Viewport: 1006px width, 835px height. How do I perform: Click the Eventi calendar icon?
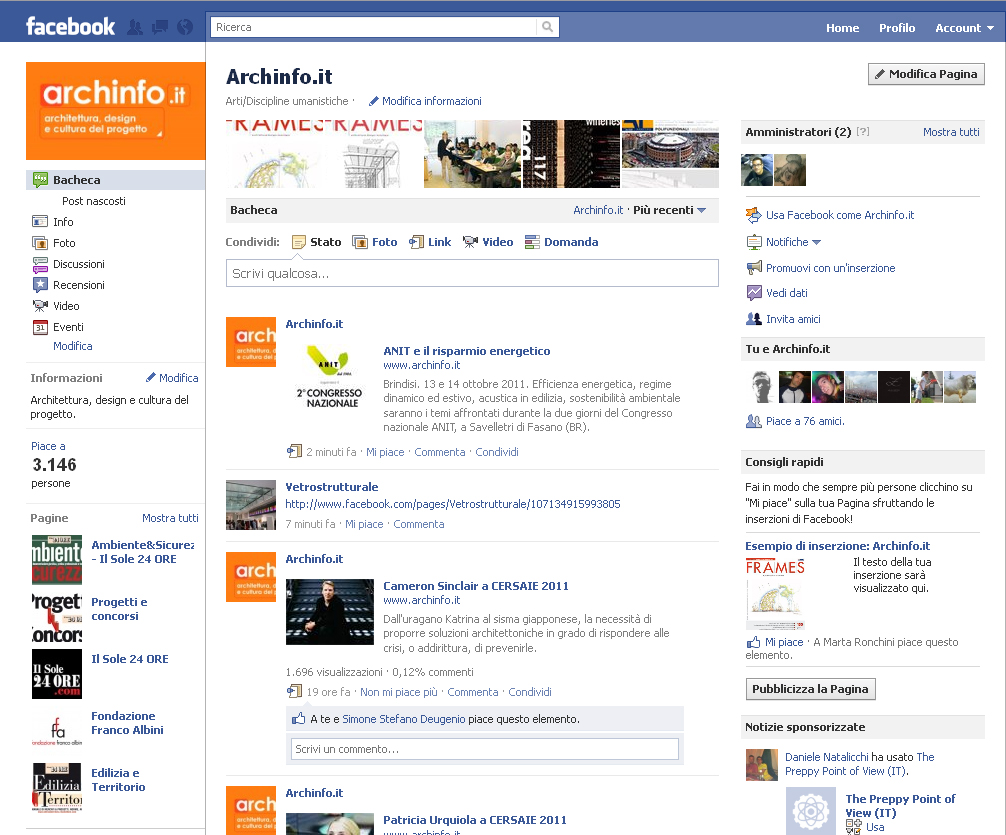click(40, 327)
